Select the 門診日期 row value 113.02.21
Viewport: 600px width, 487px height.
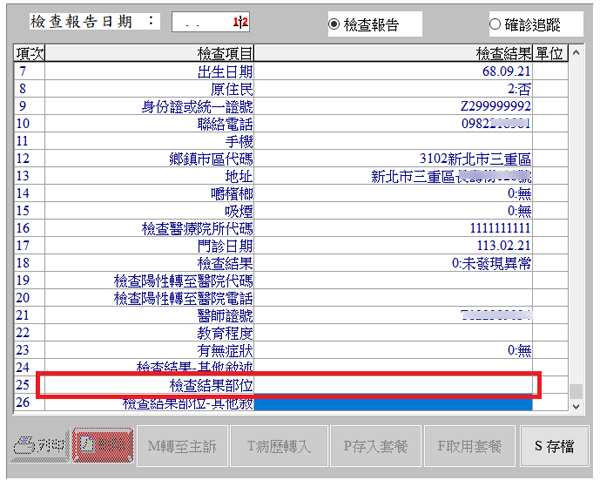pos(395,246)
